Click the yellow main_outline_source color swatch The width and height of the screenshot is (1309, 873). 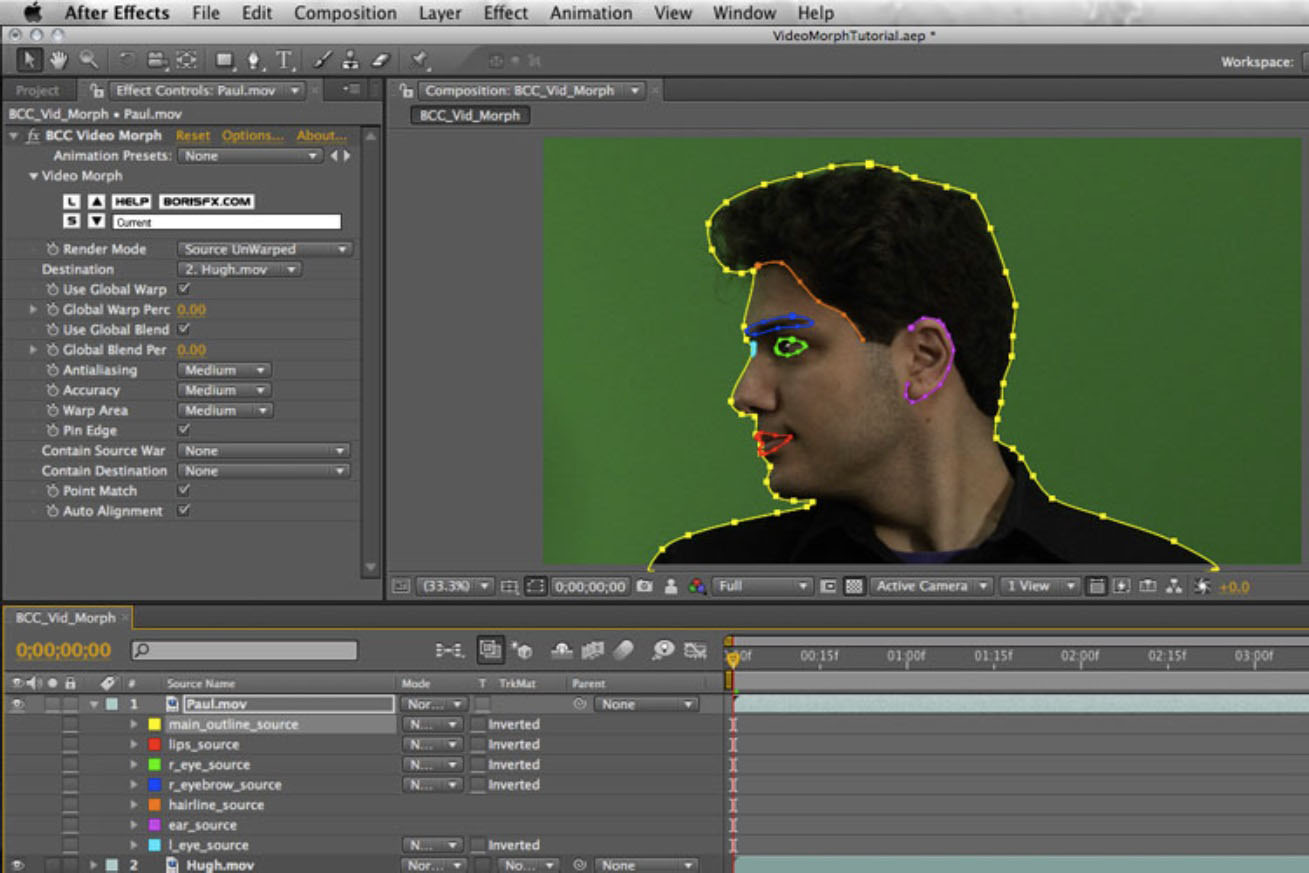(154, 724)
